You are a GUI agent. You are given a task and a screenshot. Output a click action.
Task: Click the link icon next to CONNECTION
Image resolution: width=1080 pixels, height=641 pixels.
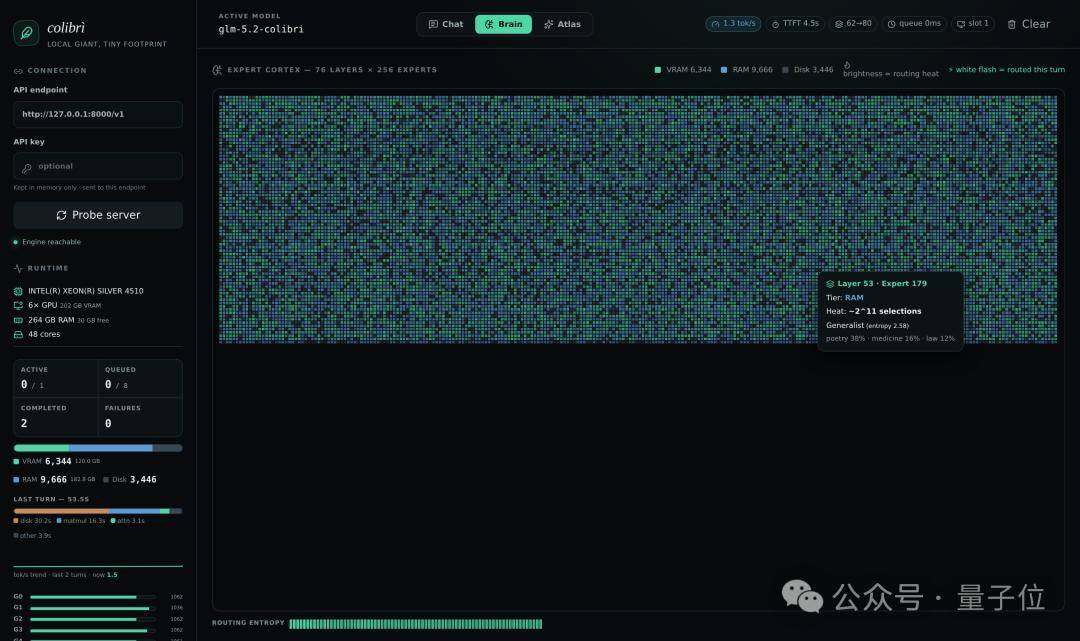18,71
